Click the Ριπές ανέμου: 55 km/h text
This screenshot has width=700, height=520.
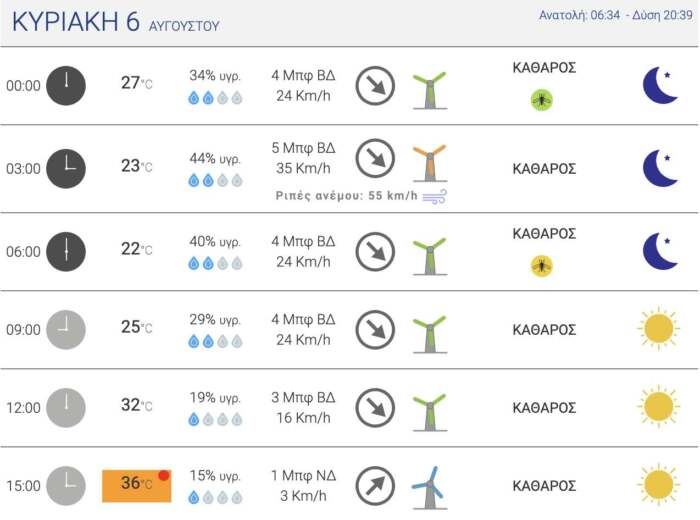tap(346, 196)
